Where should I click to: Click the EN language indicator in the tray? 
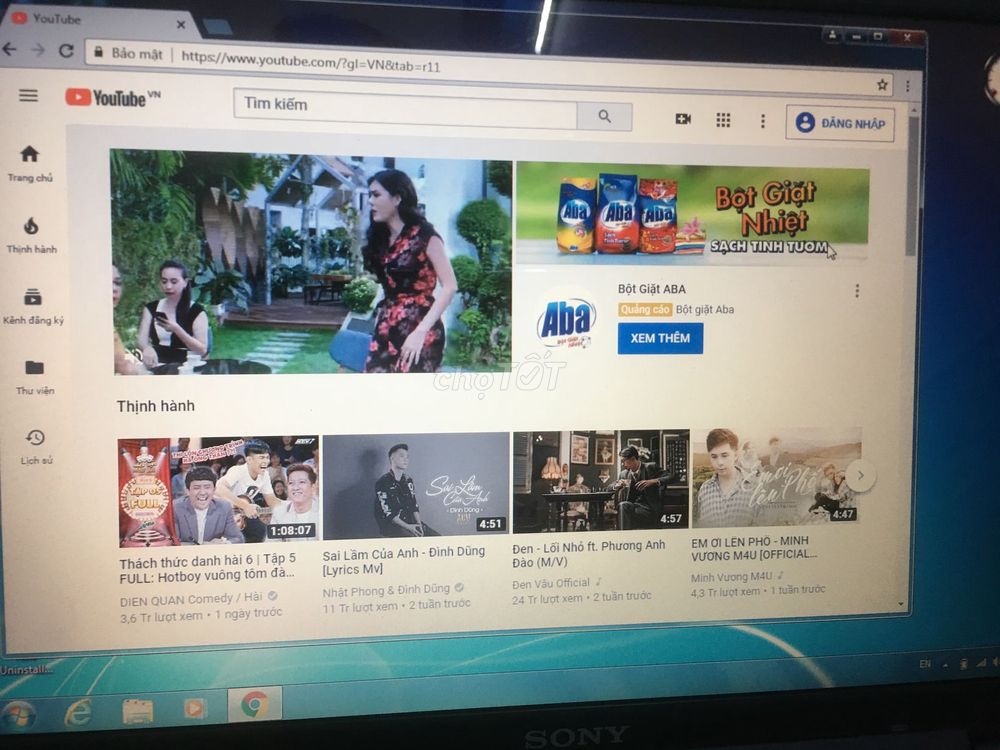(925, 664)
